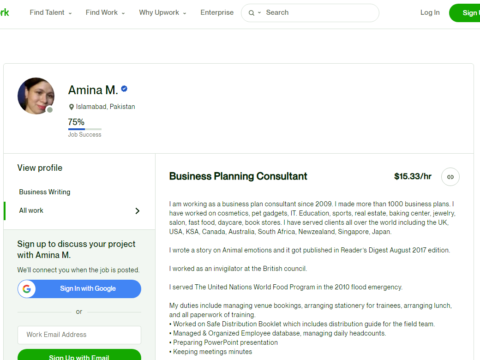Click the online status dot on avatar
The height and width of the screenshot is (360, 480).
point(50,110)
